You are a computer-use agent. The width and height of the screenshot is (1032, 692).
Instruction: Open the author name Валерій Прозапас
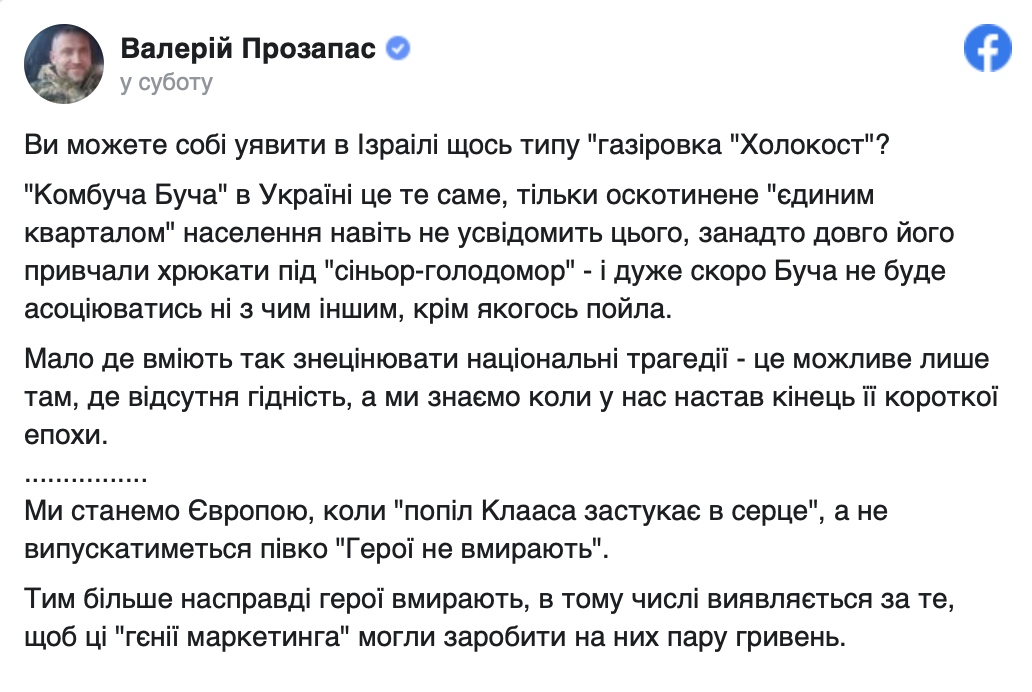click(x=247, y=48)
